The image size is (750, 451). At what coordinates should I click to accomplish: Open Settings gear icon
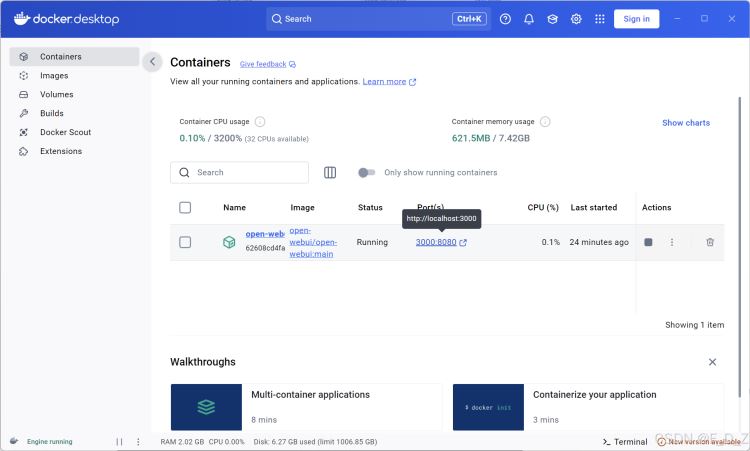pos(576,19)
